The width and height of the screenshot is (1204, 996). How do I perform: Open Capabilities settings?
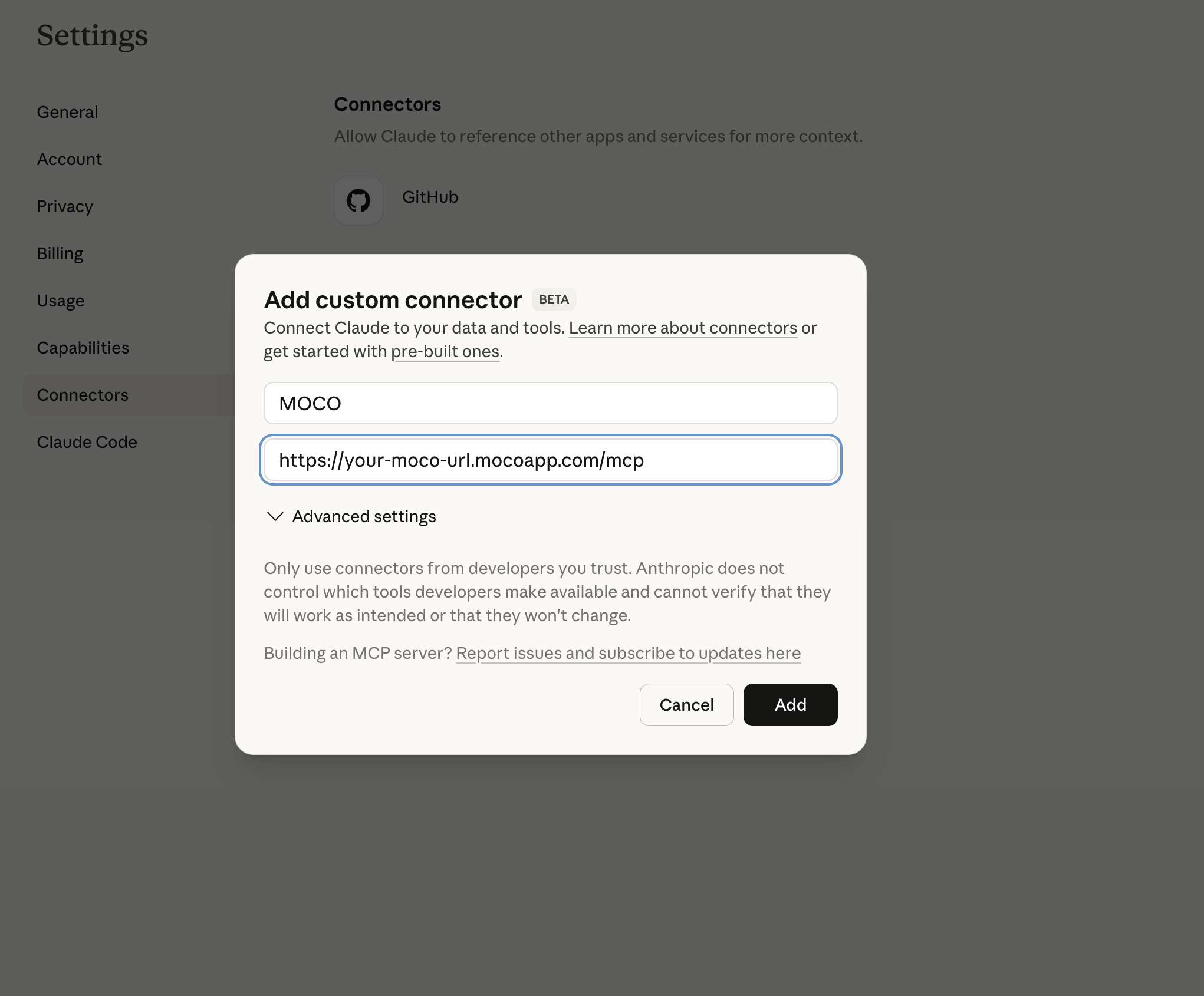coord(83,348)
